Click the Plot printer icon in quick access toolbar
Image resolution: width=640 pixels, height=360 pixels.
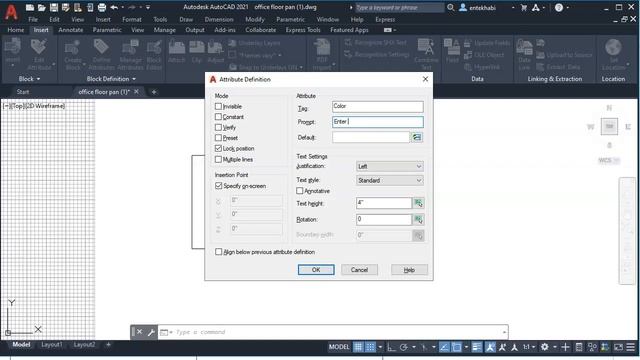pos(102,7)
